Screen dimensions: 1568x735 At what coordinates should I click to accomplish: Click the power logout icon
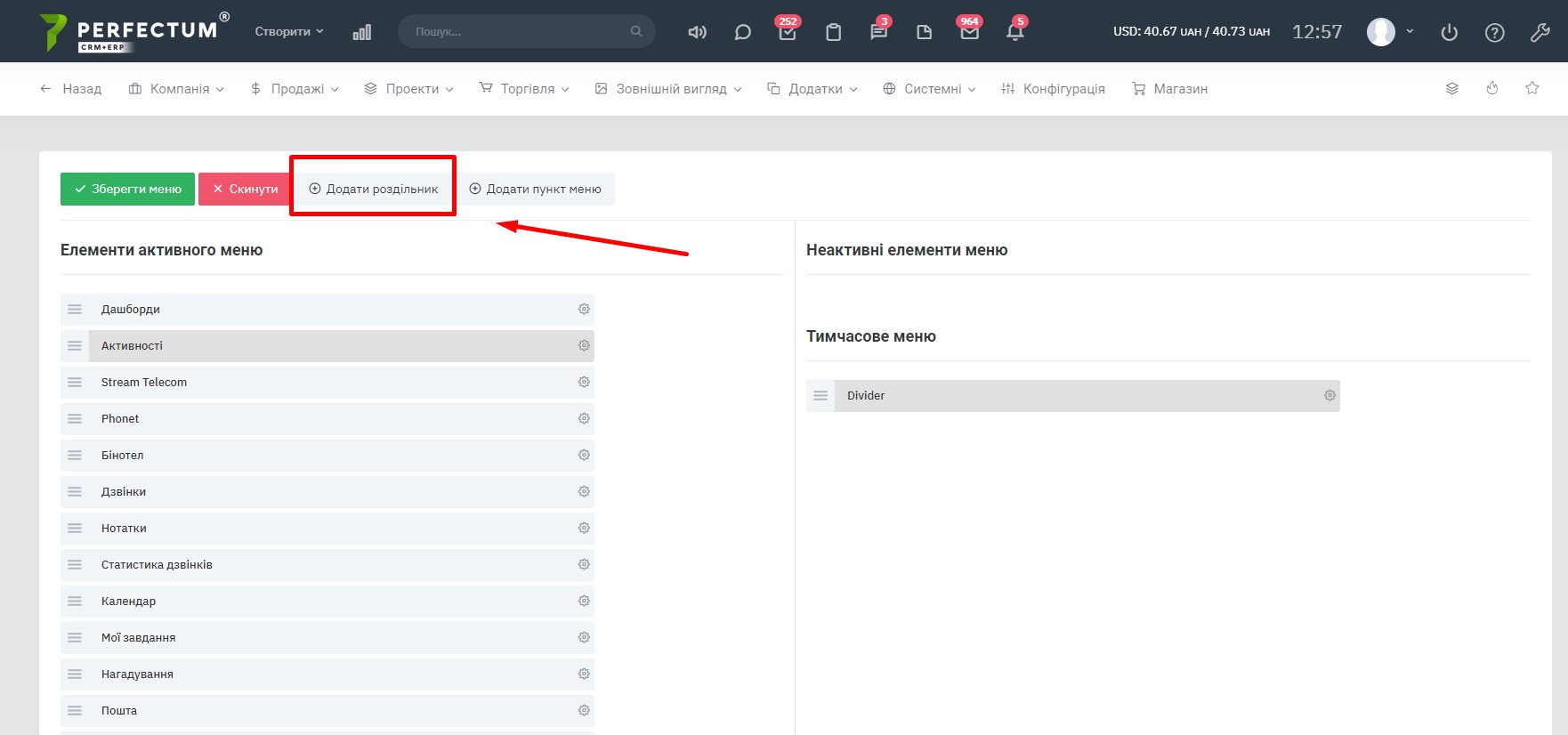tap(1449, 32)
